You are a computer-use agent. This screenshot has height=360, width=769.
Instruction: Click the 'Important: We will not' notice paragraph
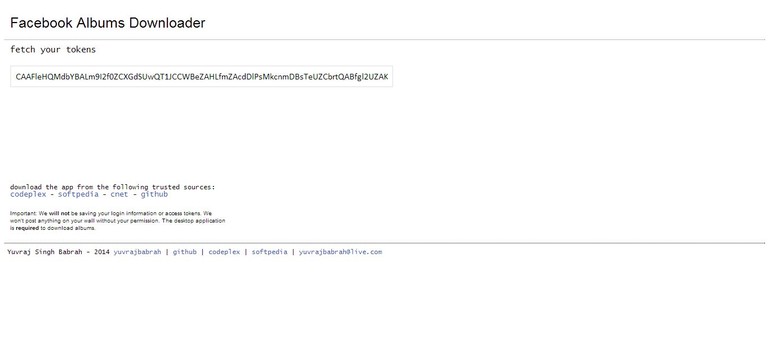point(118,221)
